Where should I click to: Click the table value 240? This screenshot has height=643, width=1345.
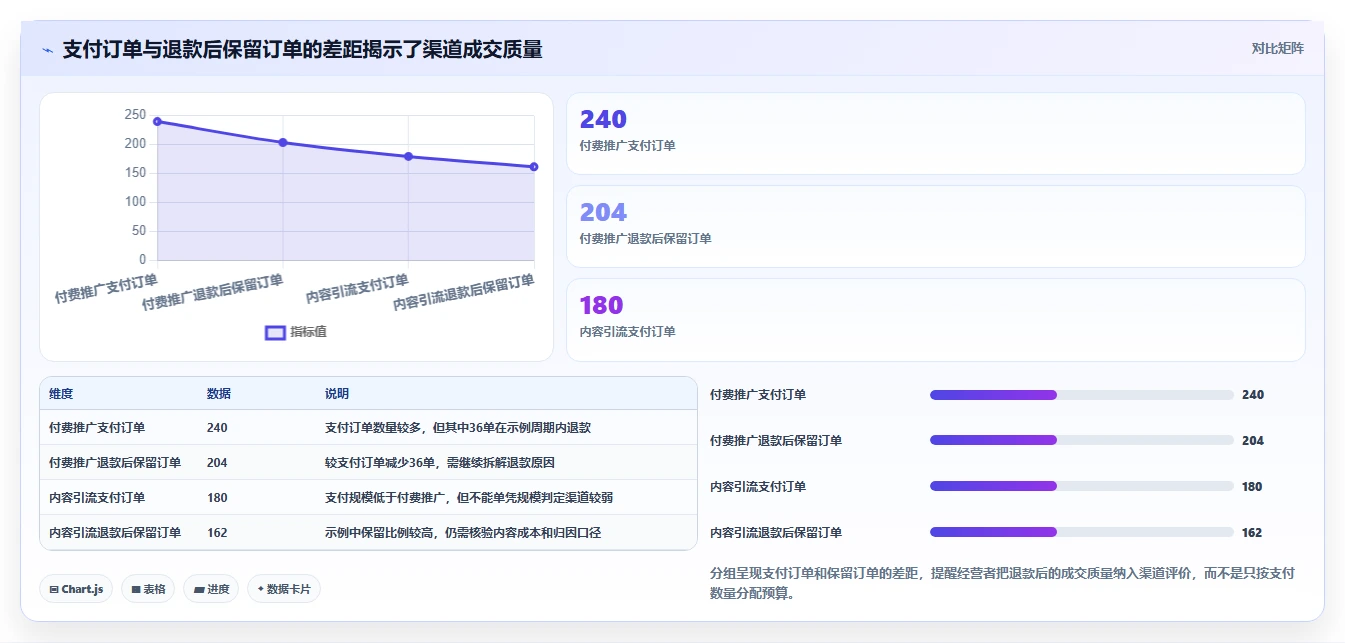point(217,428)
